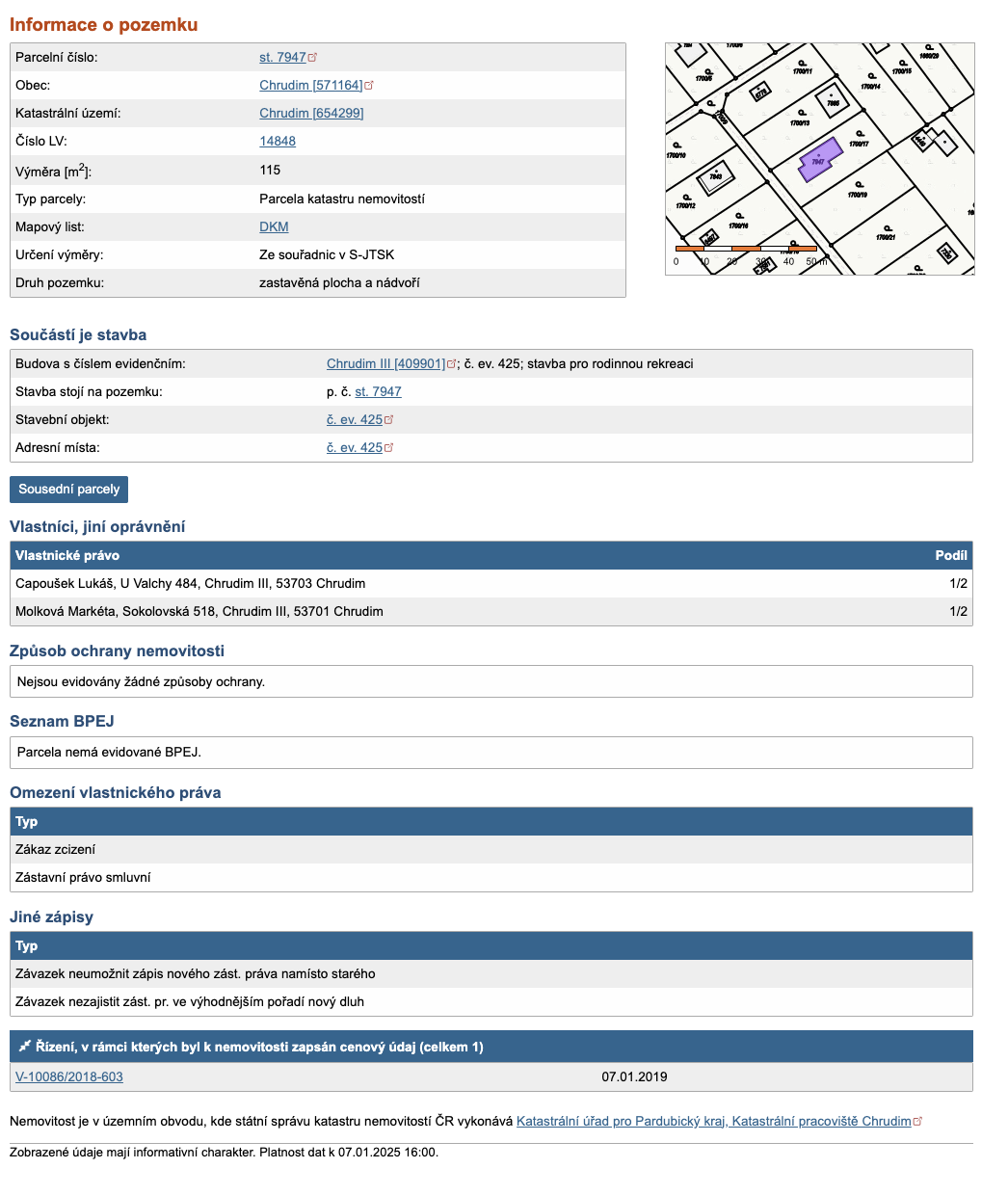Open Chrudim III [409901] building link

click(385, 364)
